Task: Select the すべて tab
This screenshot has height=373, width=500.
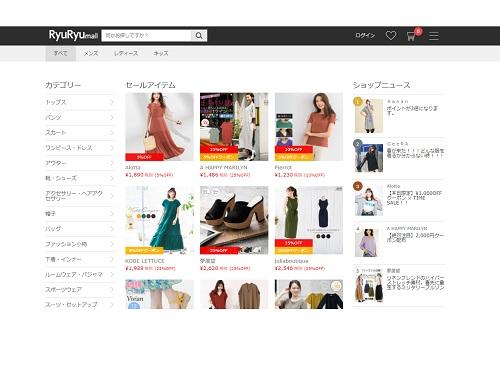Action: pos(61,53)
